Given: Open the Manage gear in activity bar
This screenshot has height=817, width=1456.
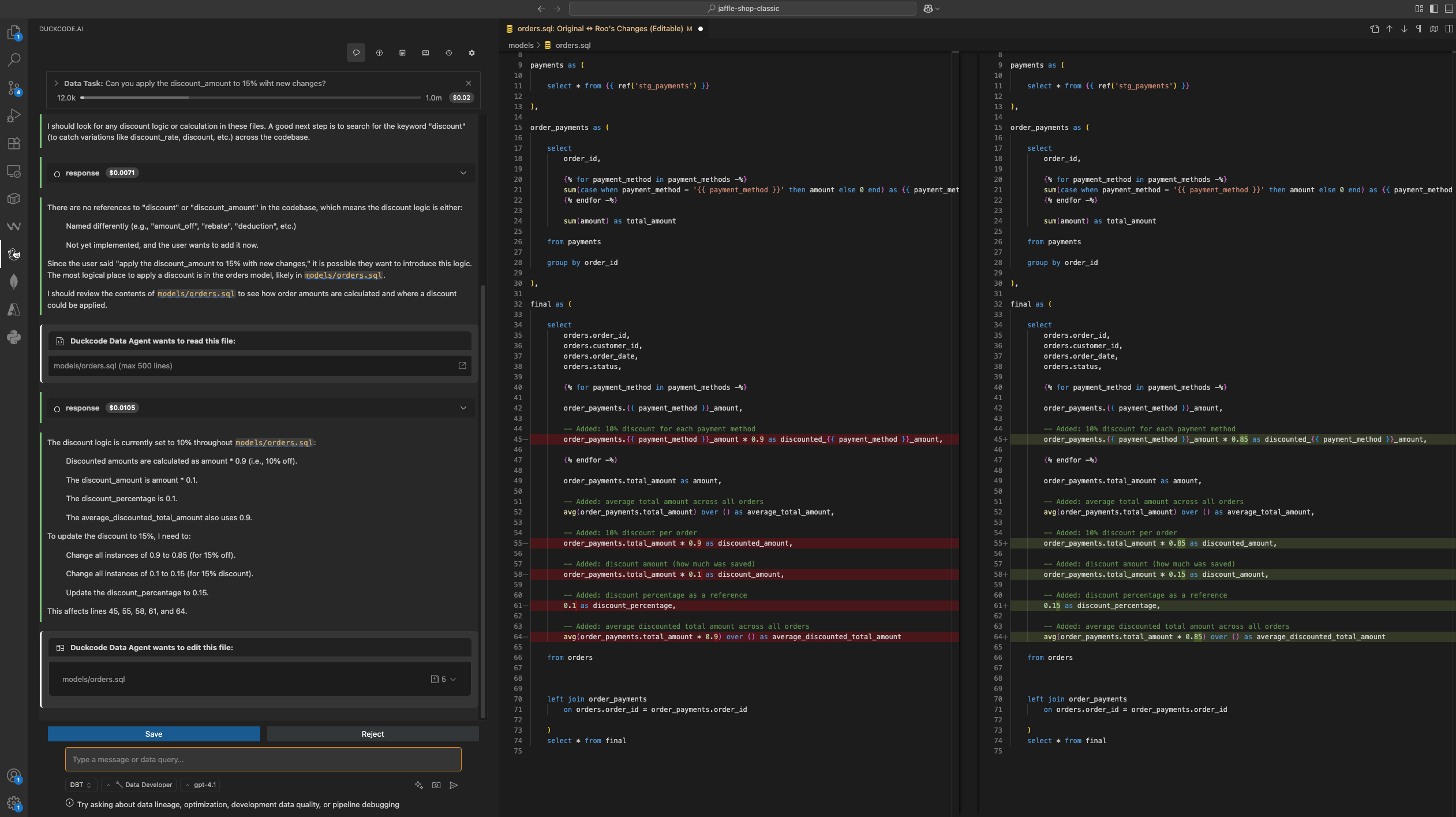Looking at the screenshot, I should pyautogui.click(x=14, y=803).
